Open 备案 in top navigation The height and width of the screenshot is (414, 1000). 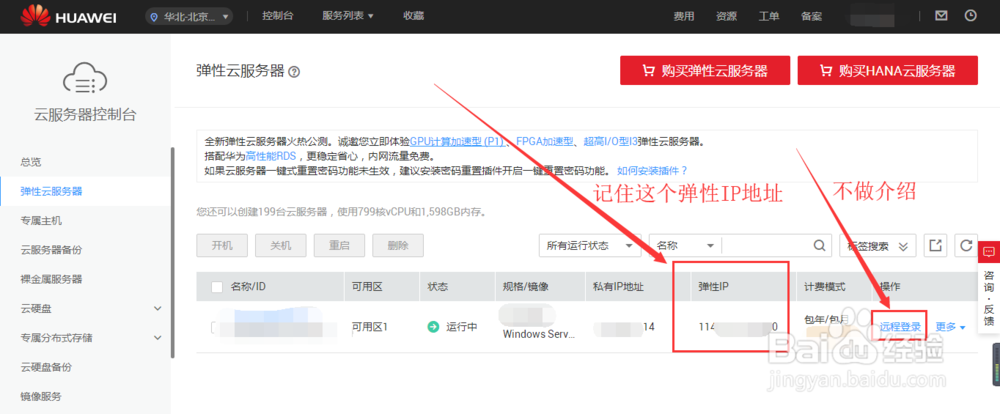[812, 17]
